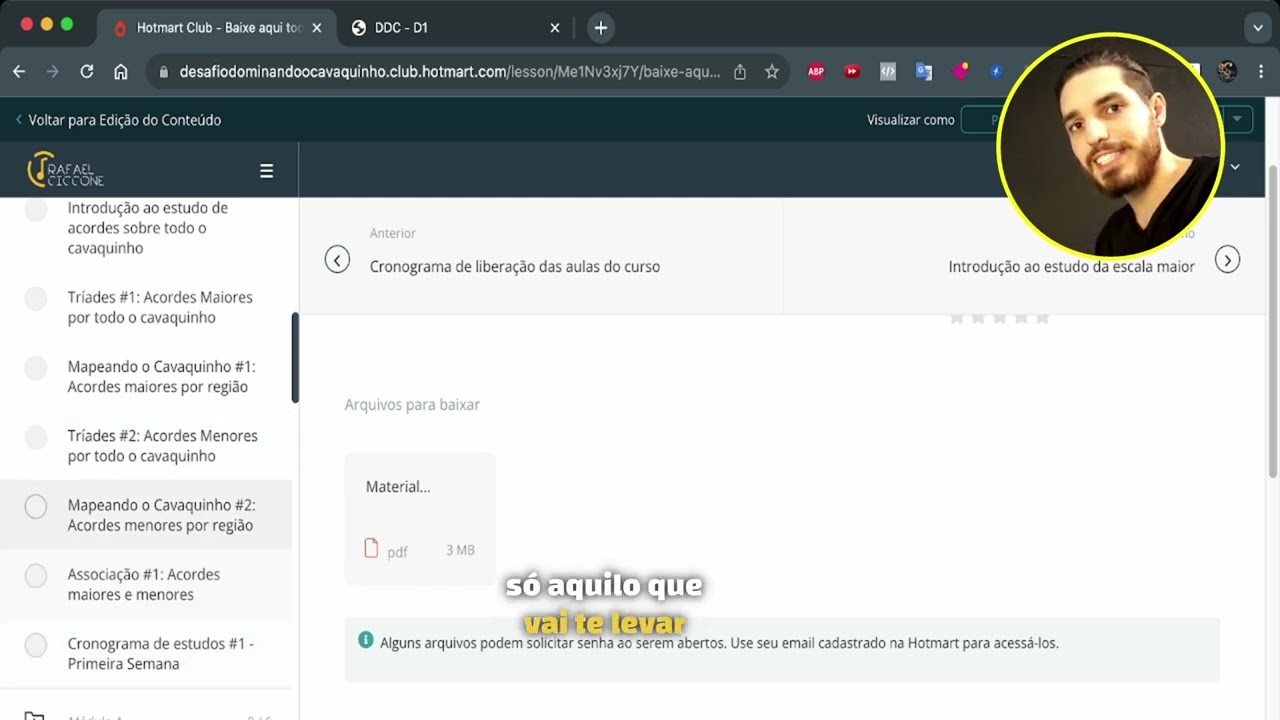The width and height of the screenshot is (1280, 720).
Task: Switch to the DDC - D1 tab
Action: tap(455, 28)
